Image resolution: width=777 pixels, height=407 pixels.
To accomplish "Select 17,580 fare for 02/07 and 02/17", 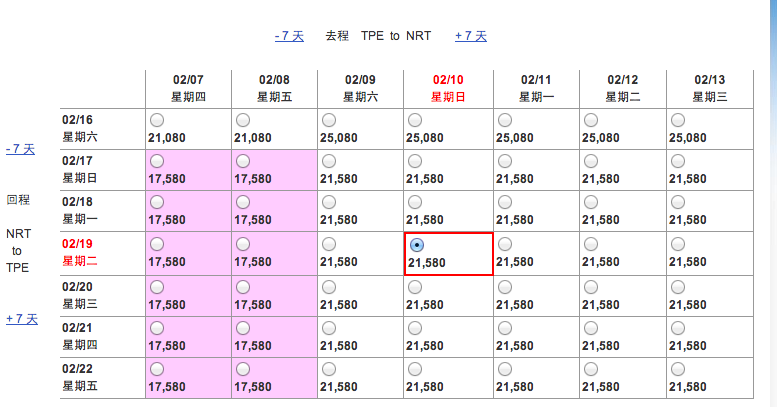I will [157, 161].
